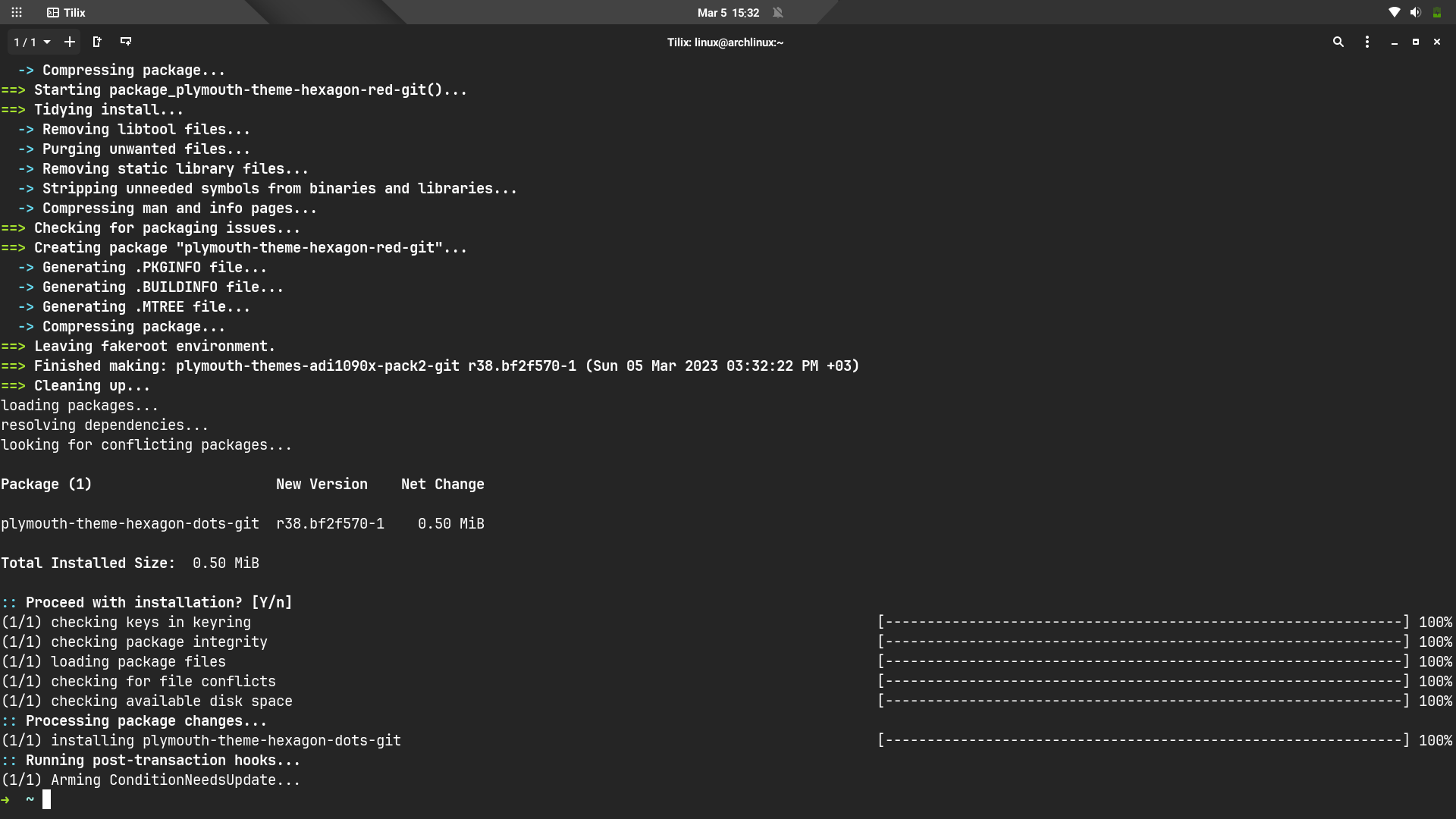Click the muted notifications bell icon
Screen dimensions: 1456x819
click(x=777, y=12)
